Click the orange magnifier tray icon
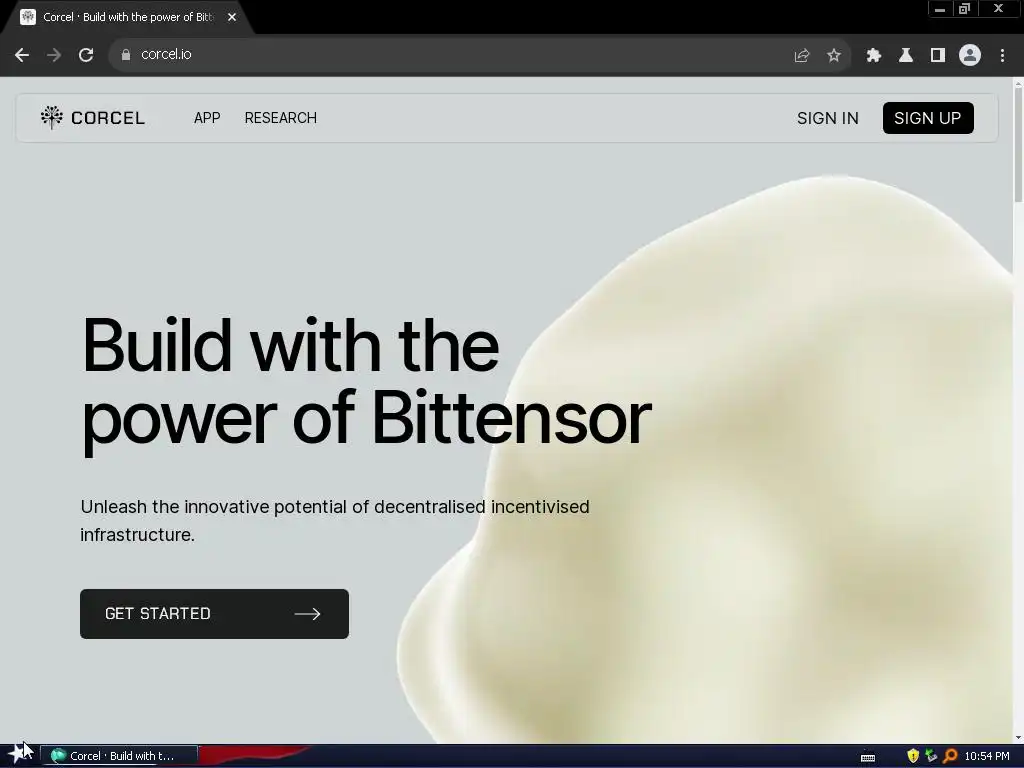The height and width of the screenshot is (768, 1024). click(x=950, y=756)
